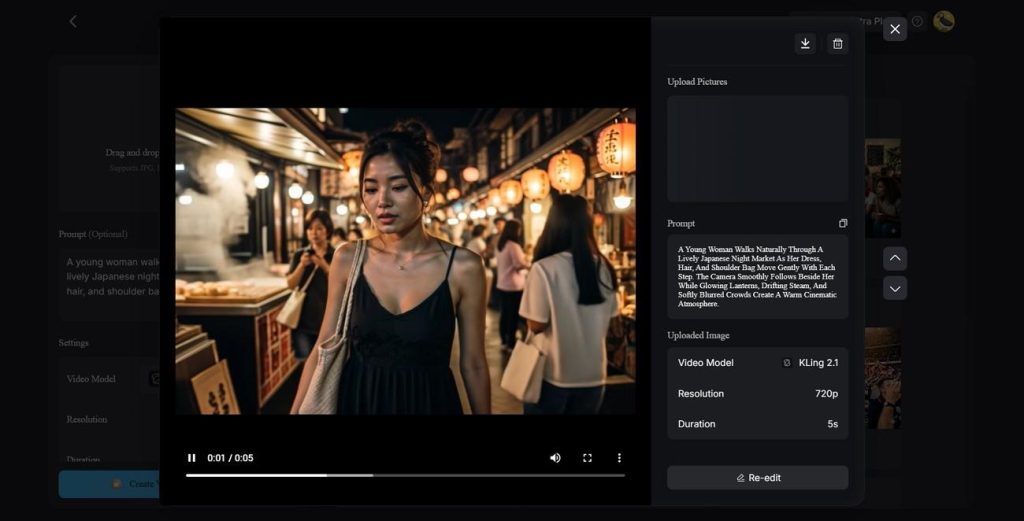Click the KLing 2.1 model icon
Screen dimensions: 1024x521
point(787,363)
